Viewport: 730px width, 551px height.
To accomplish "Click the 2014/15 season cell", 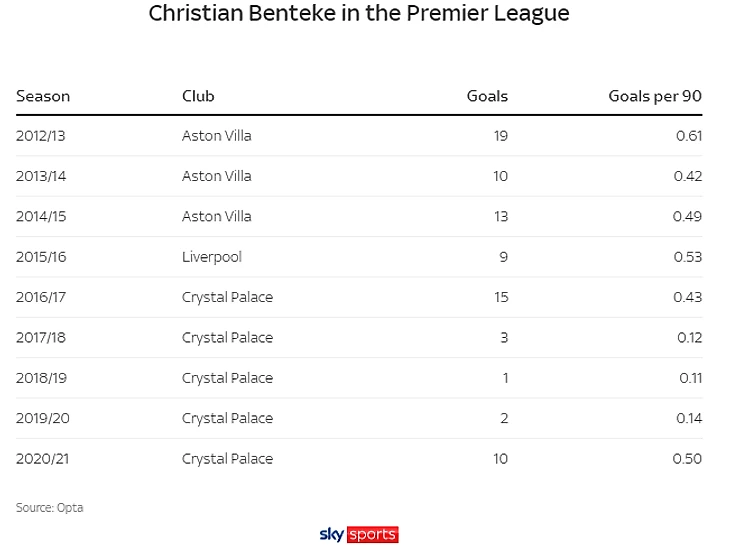I will click(40, 216).
